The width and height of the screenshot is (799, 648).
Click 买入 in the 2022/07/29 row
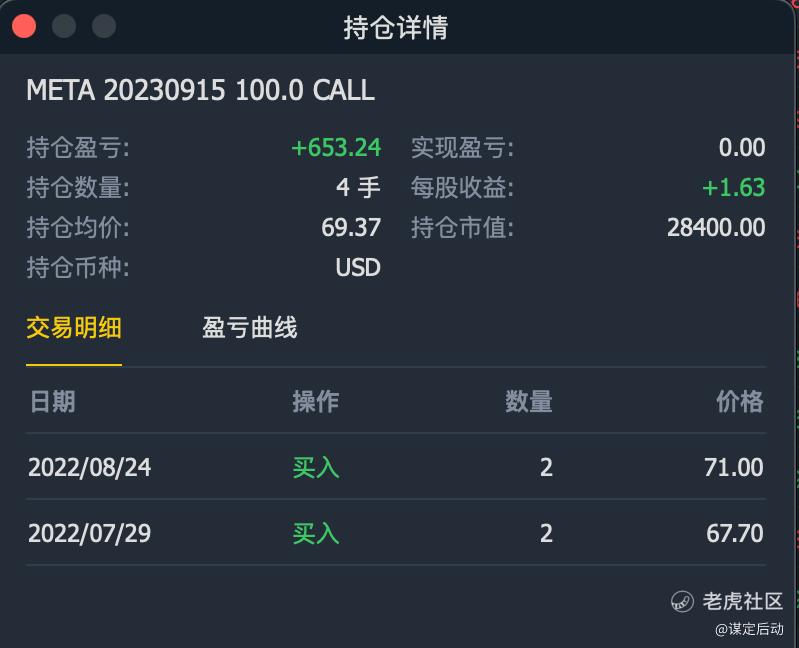click(316, 533)
